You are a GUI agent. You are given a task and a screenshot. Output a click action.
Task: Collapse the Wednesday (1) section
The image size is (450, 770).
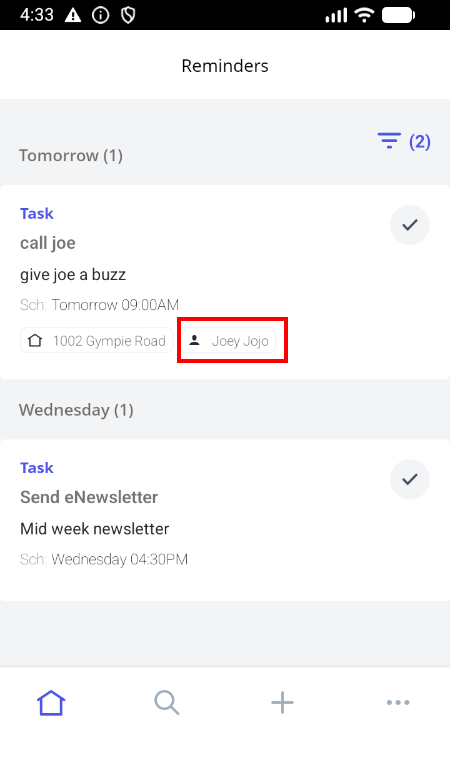76,410
